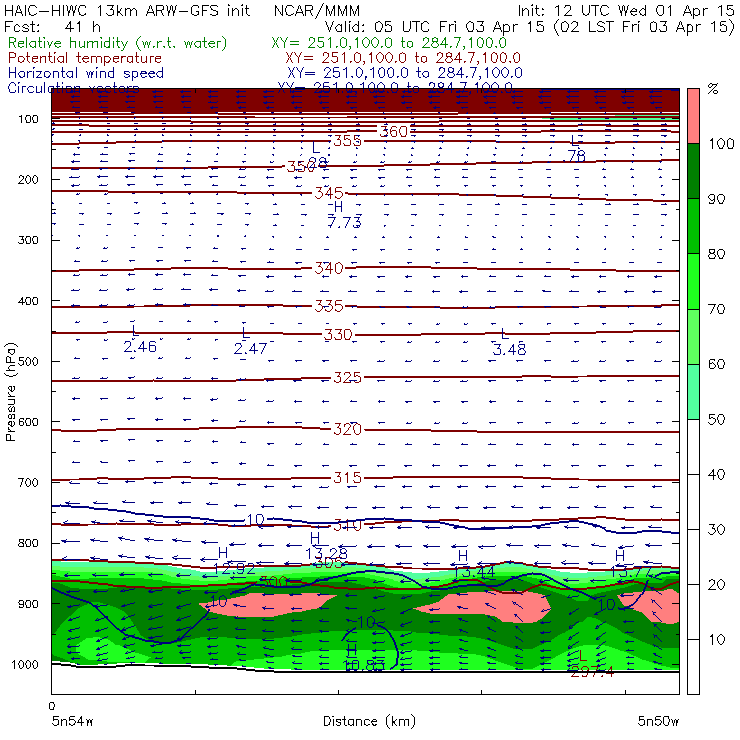Click the red XY coordinates line for temperature
The height and width of the screenshot is (740, 740).
point(403,58)
